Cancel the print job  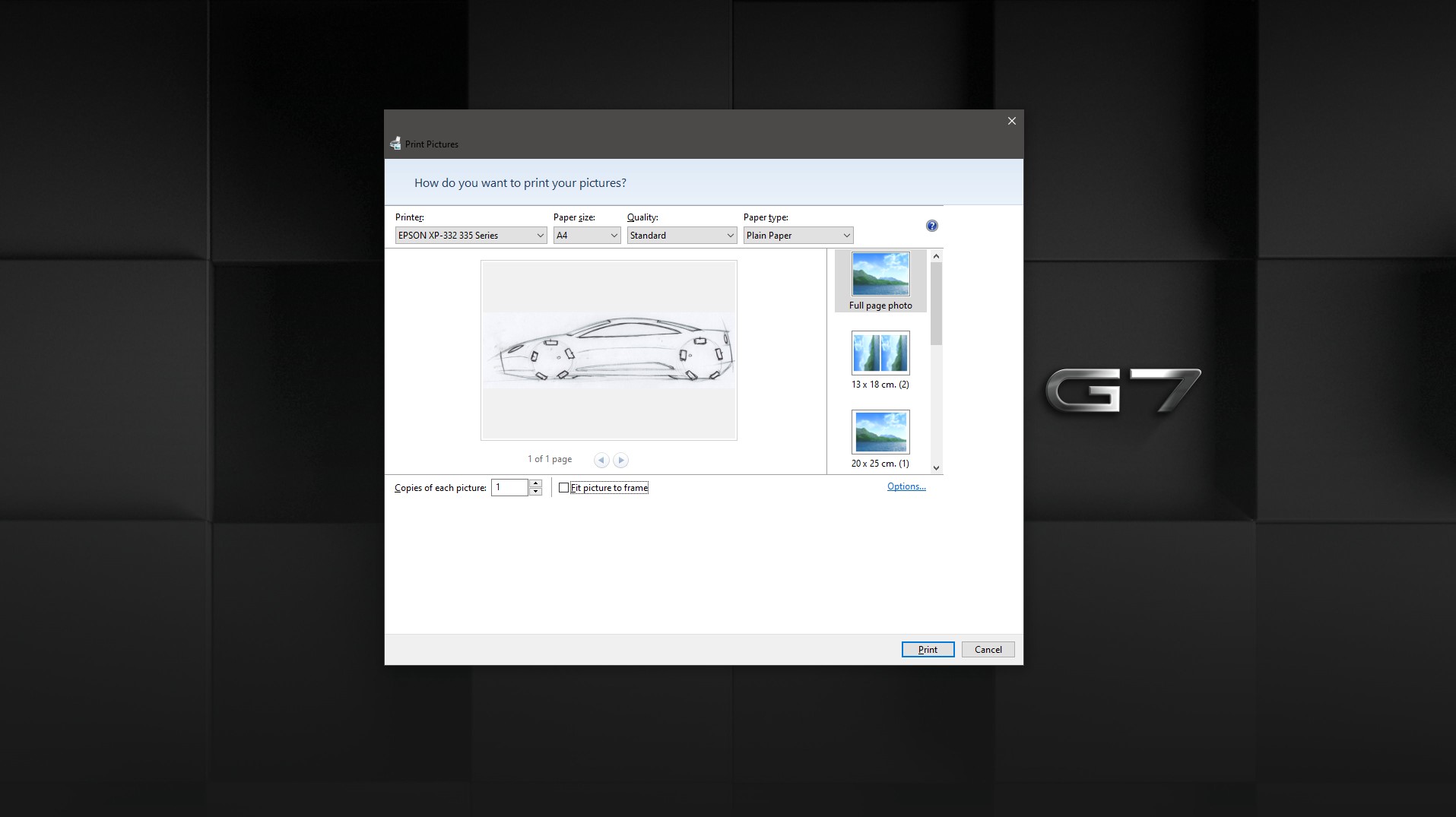tap(988, 649)
